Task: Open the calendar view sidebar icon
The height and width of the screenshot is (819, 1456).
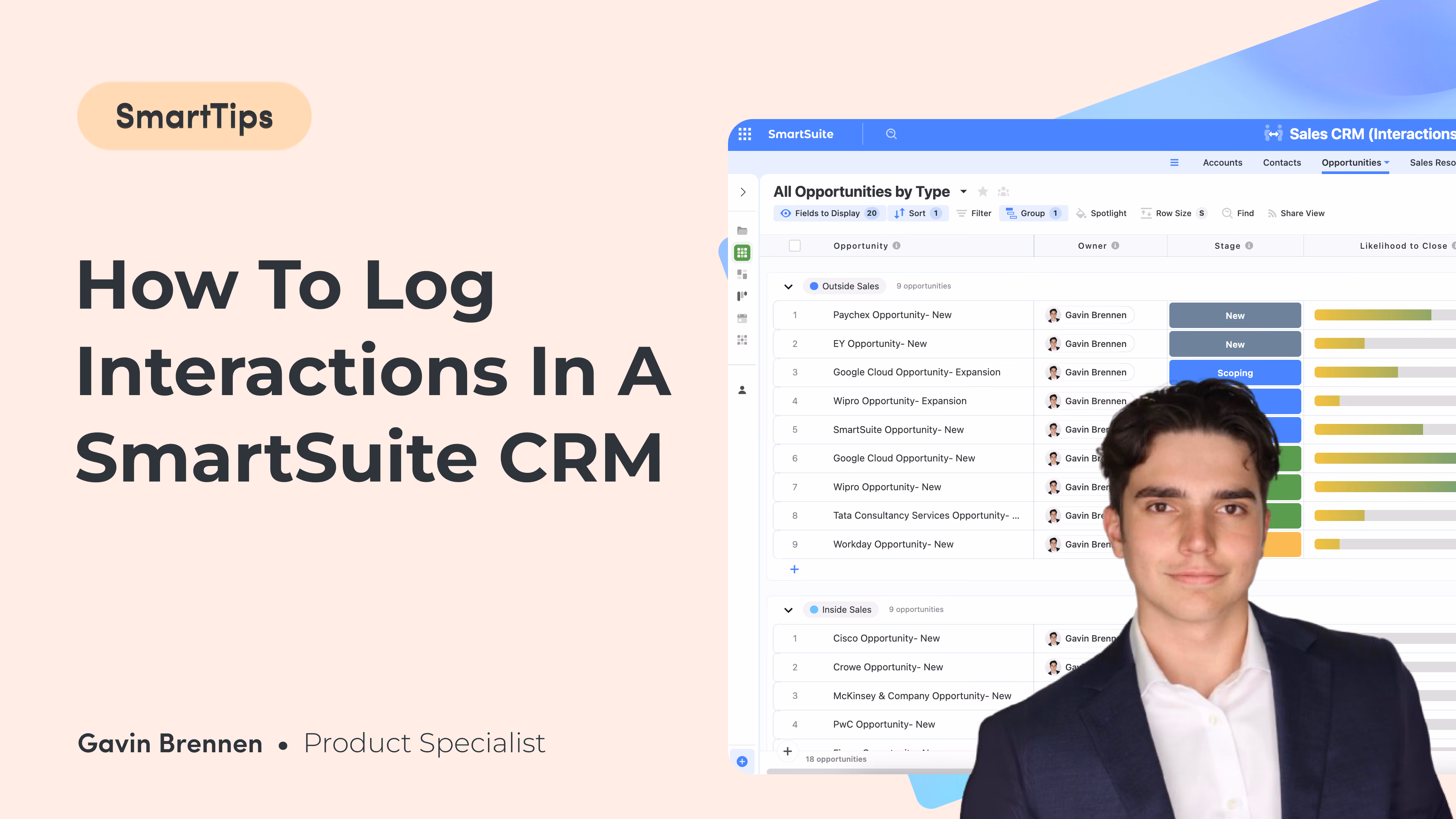Action: (742, 318)
